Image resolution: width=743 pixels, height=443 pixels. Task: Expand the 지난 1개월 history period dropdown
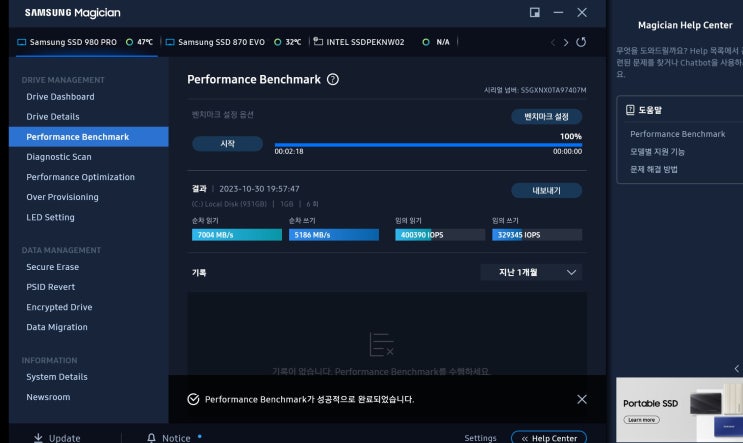point(531,272)
